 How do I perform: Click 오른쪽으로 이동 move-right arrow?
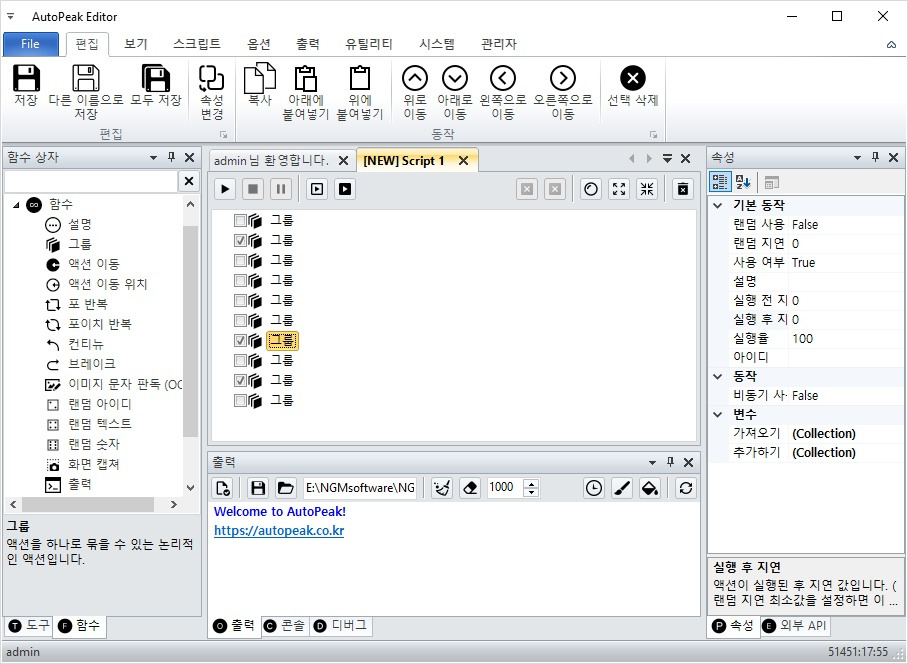tap(563, 78)
